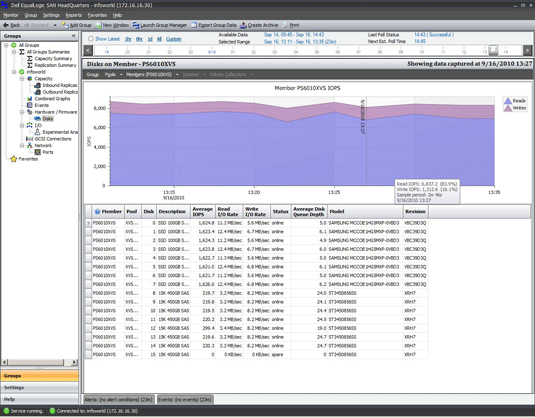Viewport: 535px width, 418px height.
Task: Collapse the infoworld tree node
Action: click(x=14, y=72)
